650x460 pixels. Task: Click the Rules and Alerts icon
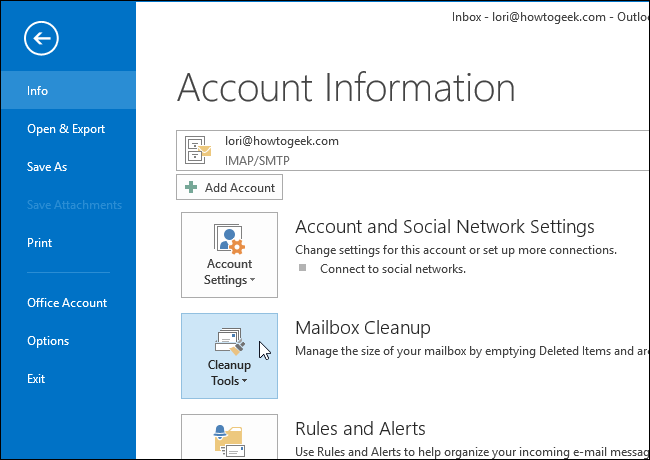229,438
